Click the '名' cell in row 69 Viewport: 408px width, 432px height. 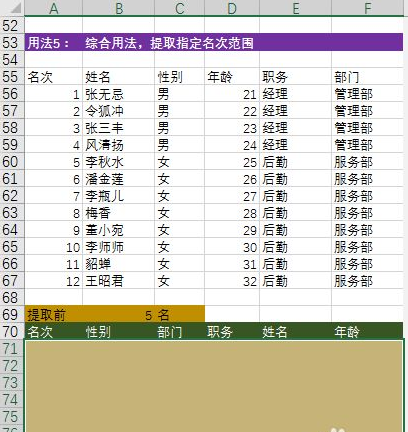click(x=179, y=314)
